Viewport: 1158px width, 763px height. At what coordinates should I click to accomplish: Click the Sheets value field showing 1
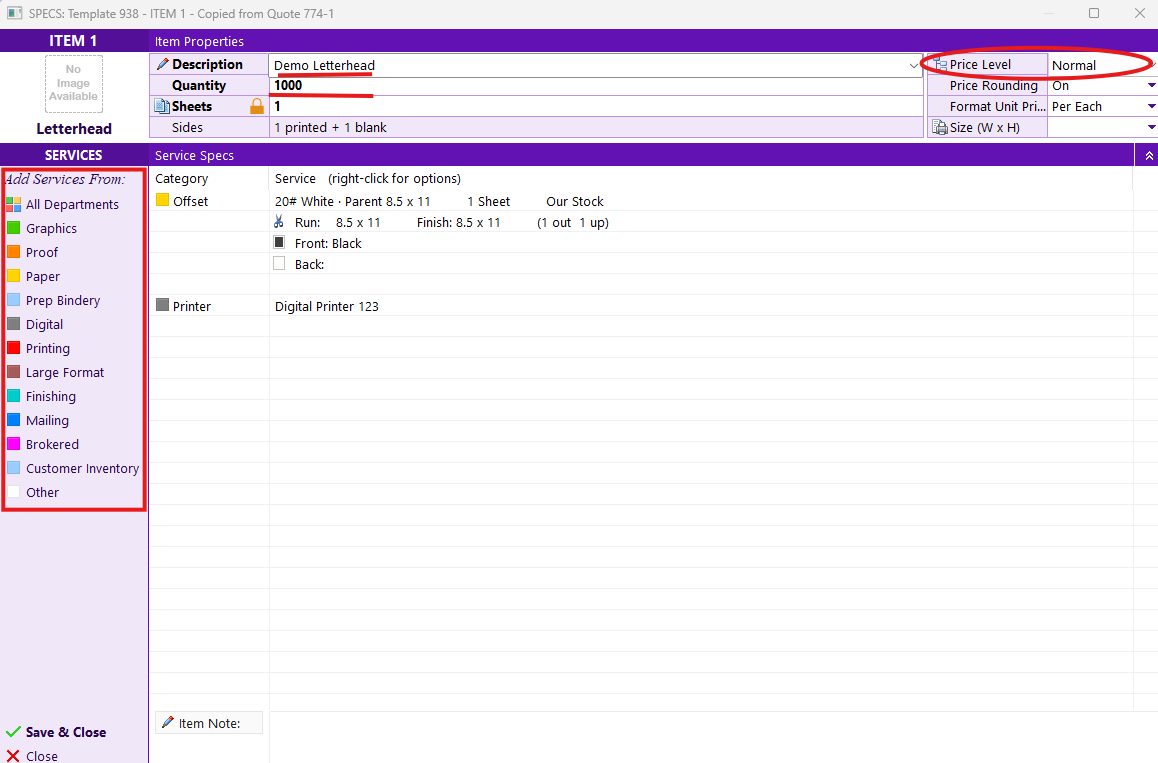click(596, 106)
